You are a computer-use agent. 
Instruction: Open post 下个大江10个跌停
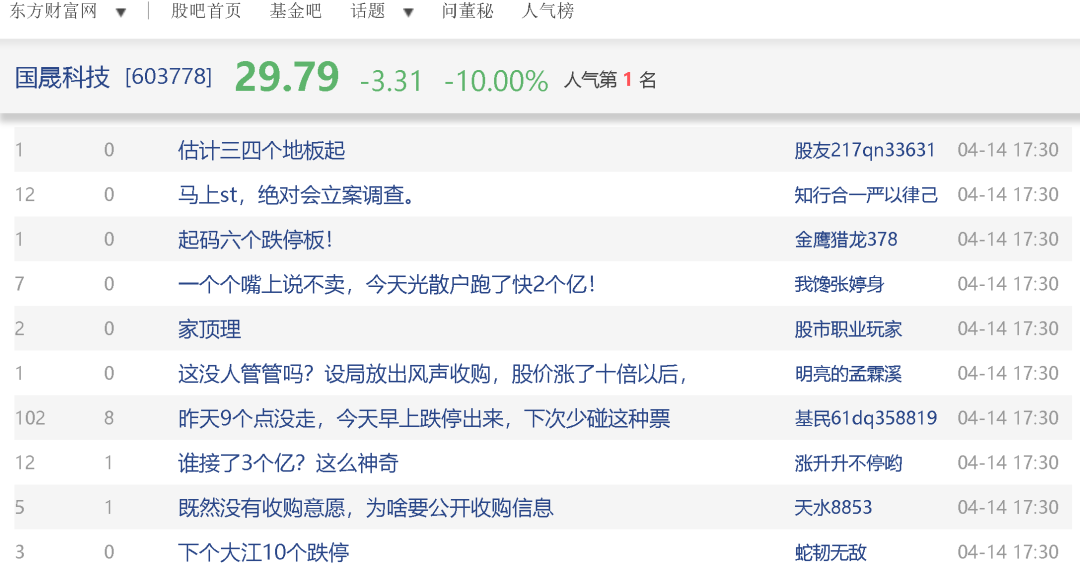coord(264,553)
